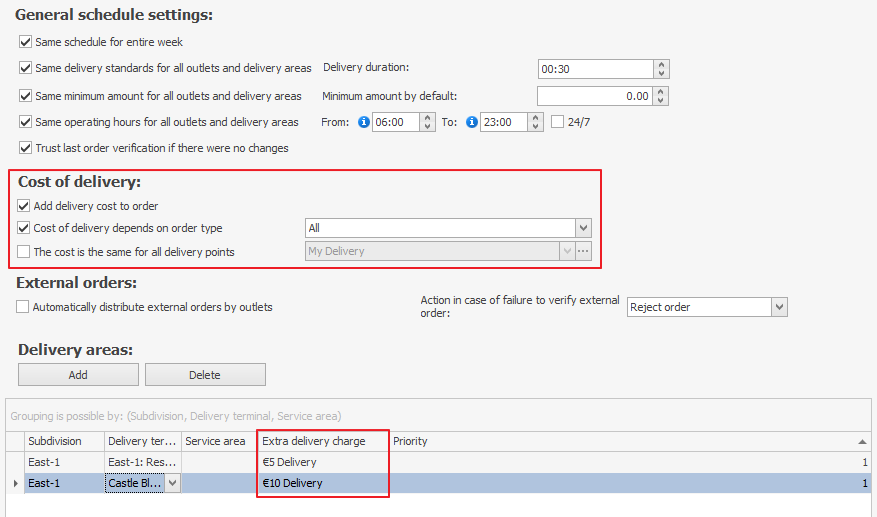This screenshot has height=517, width=877.
Task: Click ellipsis button beside My Delivery field
Action: point(583,252)
